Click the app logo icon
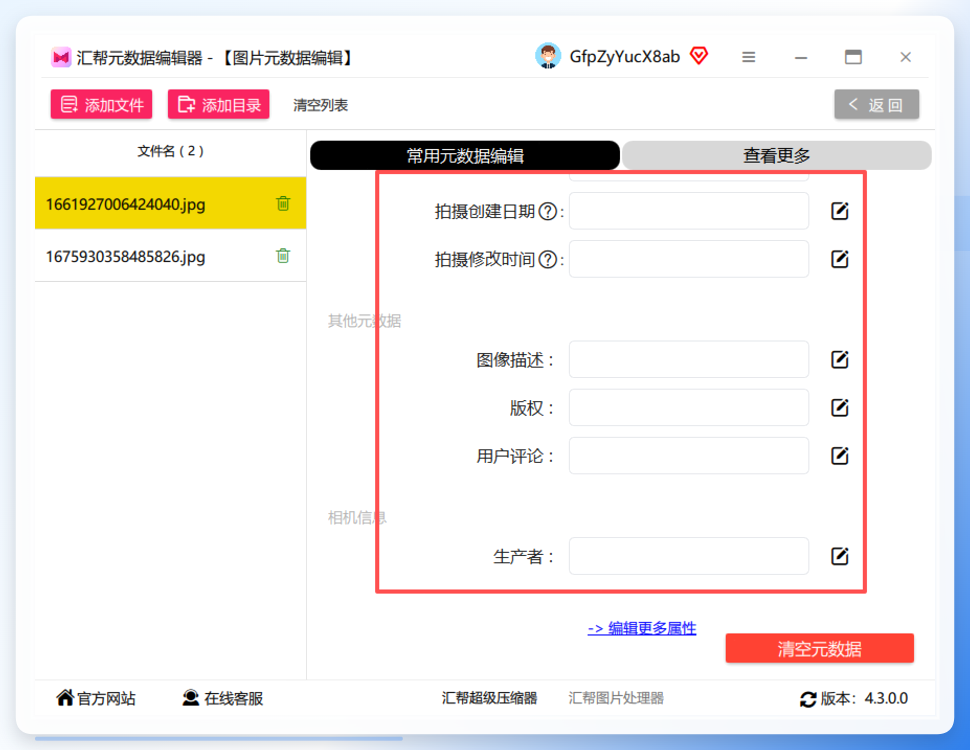This screenshot has height=750, width=970. click(x=61, y=58)
